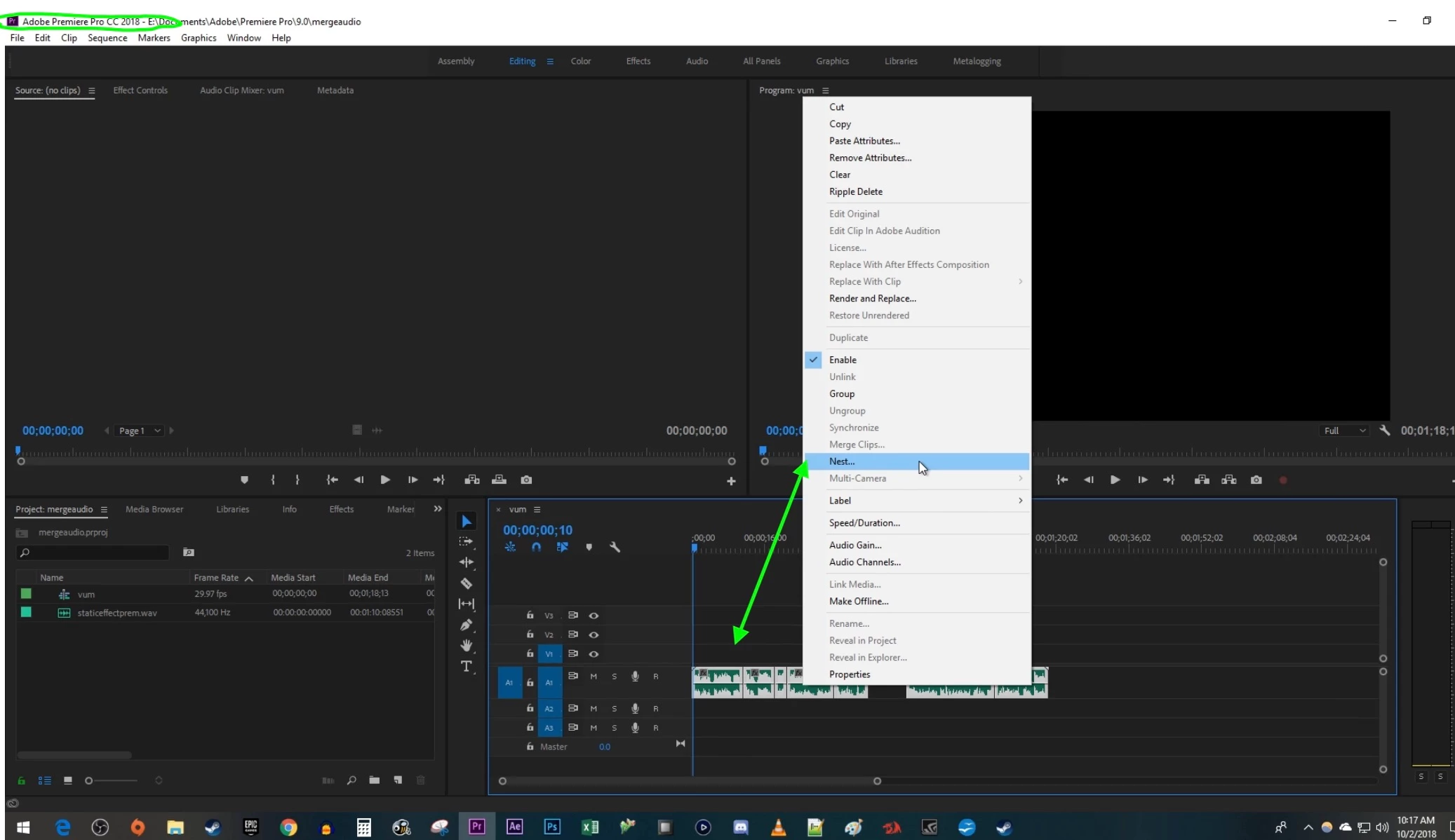Open timeline wrench display settings
Screen dimensions: 1455x840
point(615,547)
